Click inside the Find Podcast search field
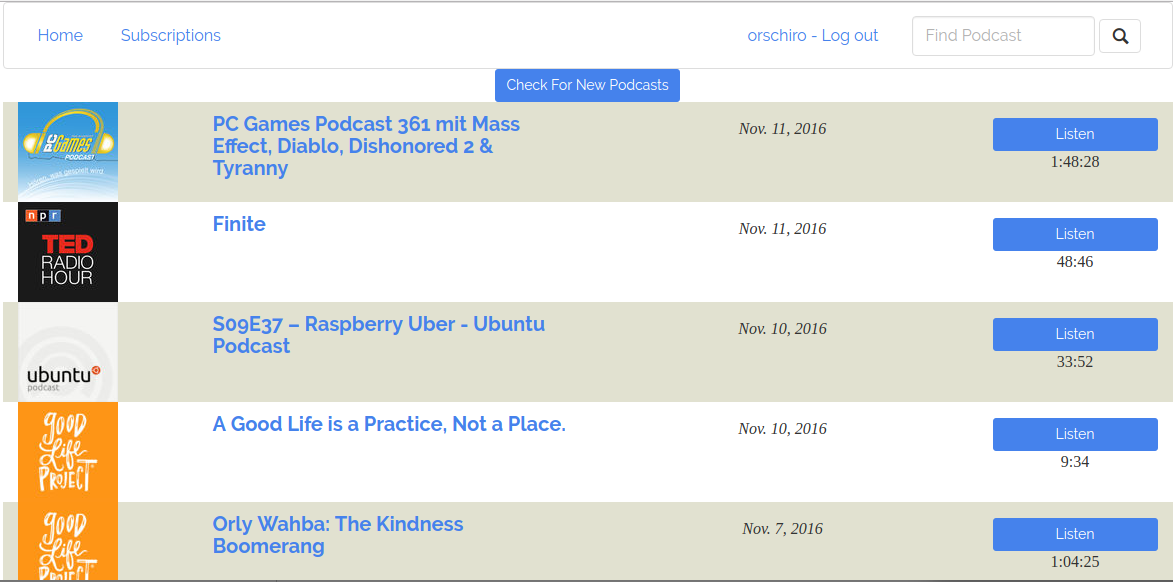Viewport: 1173px width, 582px height. 1003,35
